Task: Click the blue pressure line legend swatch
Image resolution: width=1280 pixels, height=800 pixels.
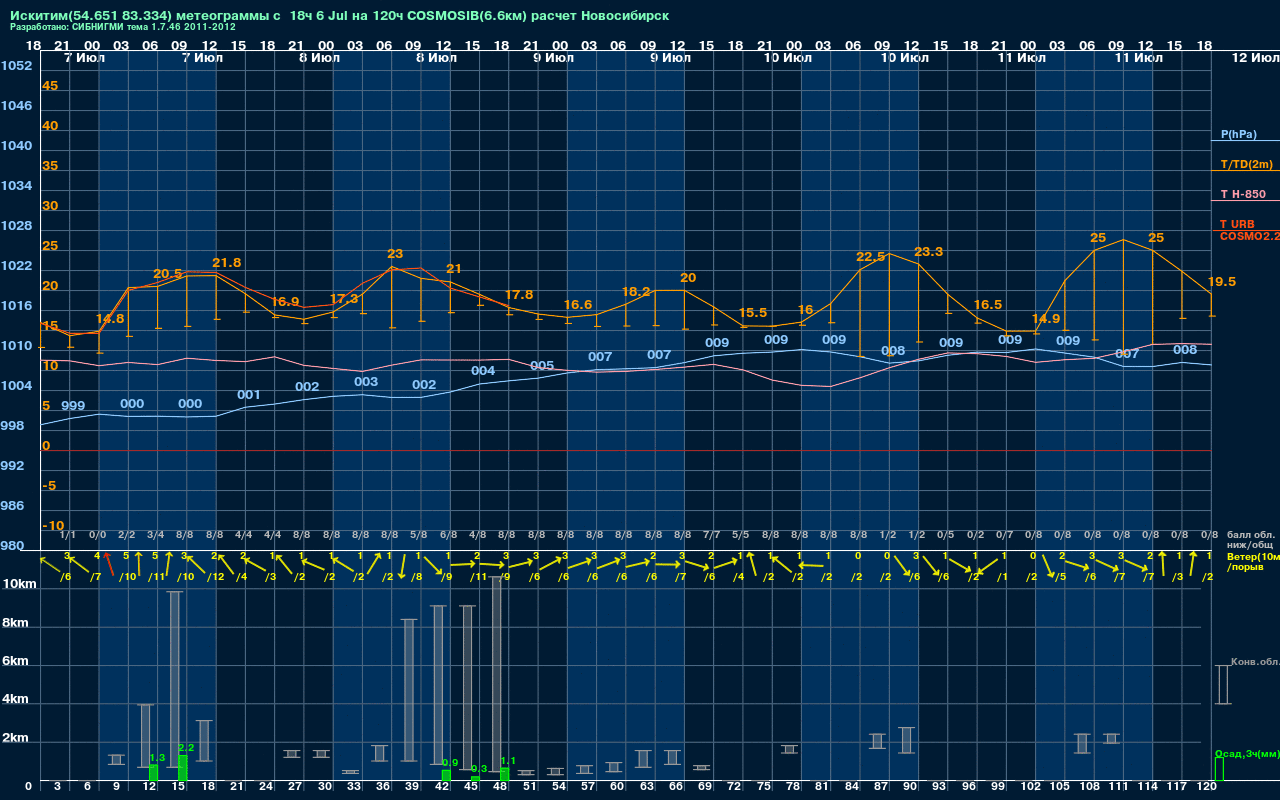Action: pos(1245,142)
